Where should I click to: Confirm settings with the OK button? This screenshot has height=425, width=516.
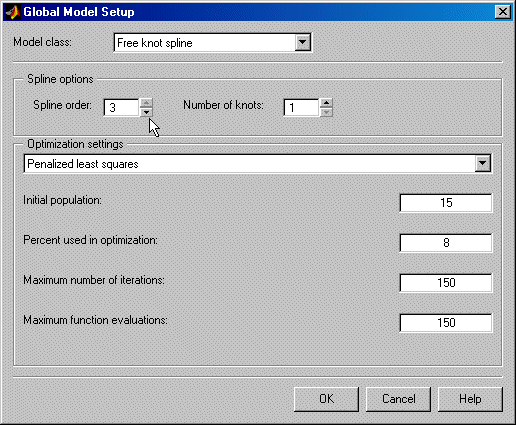click(x=326, y=399)
